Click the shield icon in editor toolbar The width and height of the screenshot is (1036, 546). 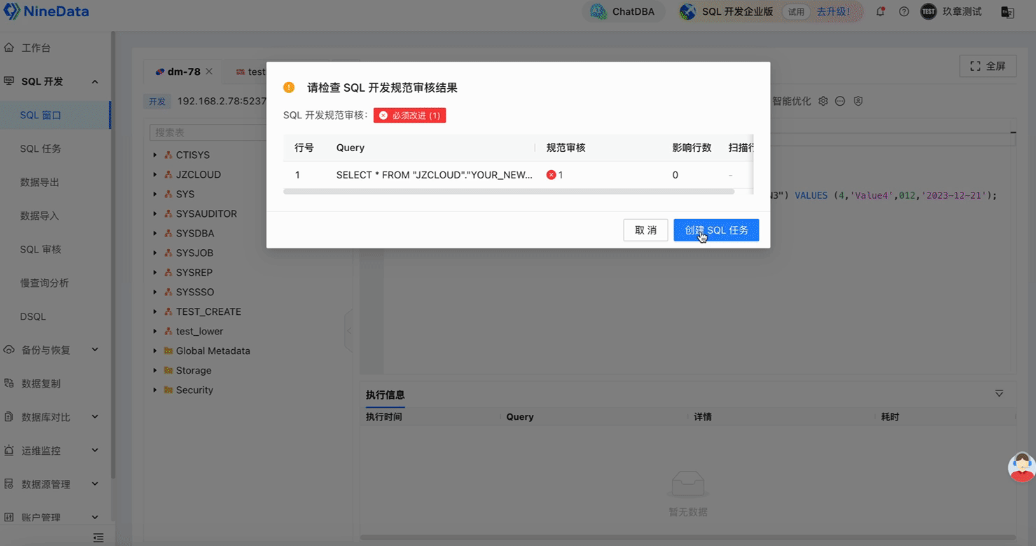tap(858, 101)
